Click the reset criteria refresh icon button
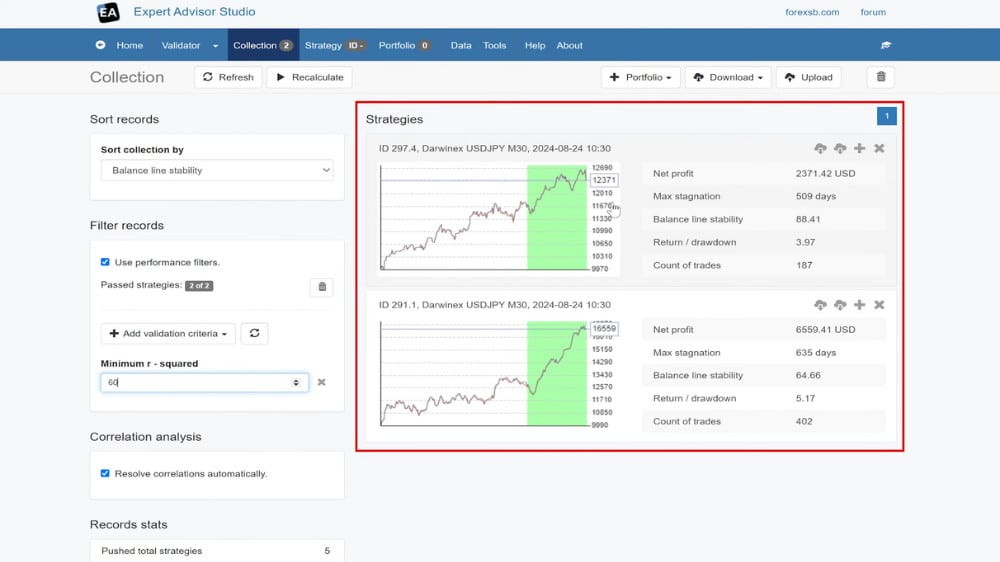 (x=255, y=333)
